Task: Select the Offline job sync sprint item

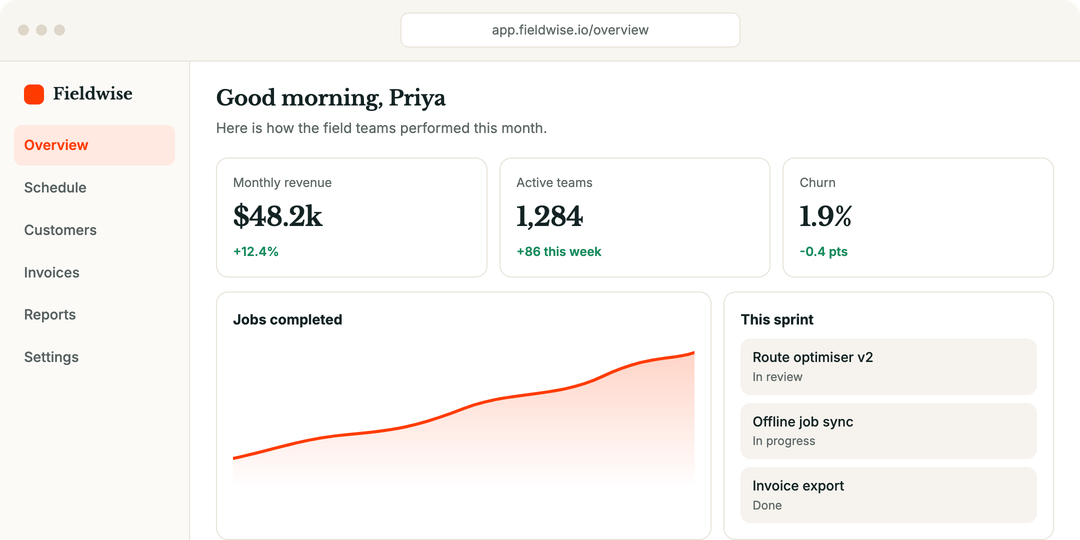Action: pyautogui.click(x=889, y=431)
